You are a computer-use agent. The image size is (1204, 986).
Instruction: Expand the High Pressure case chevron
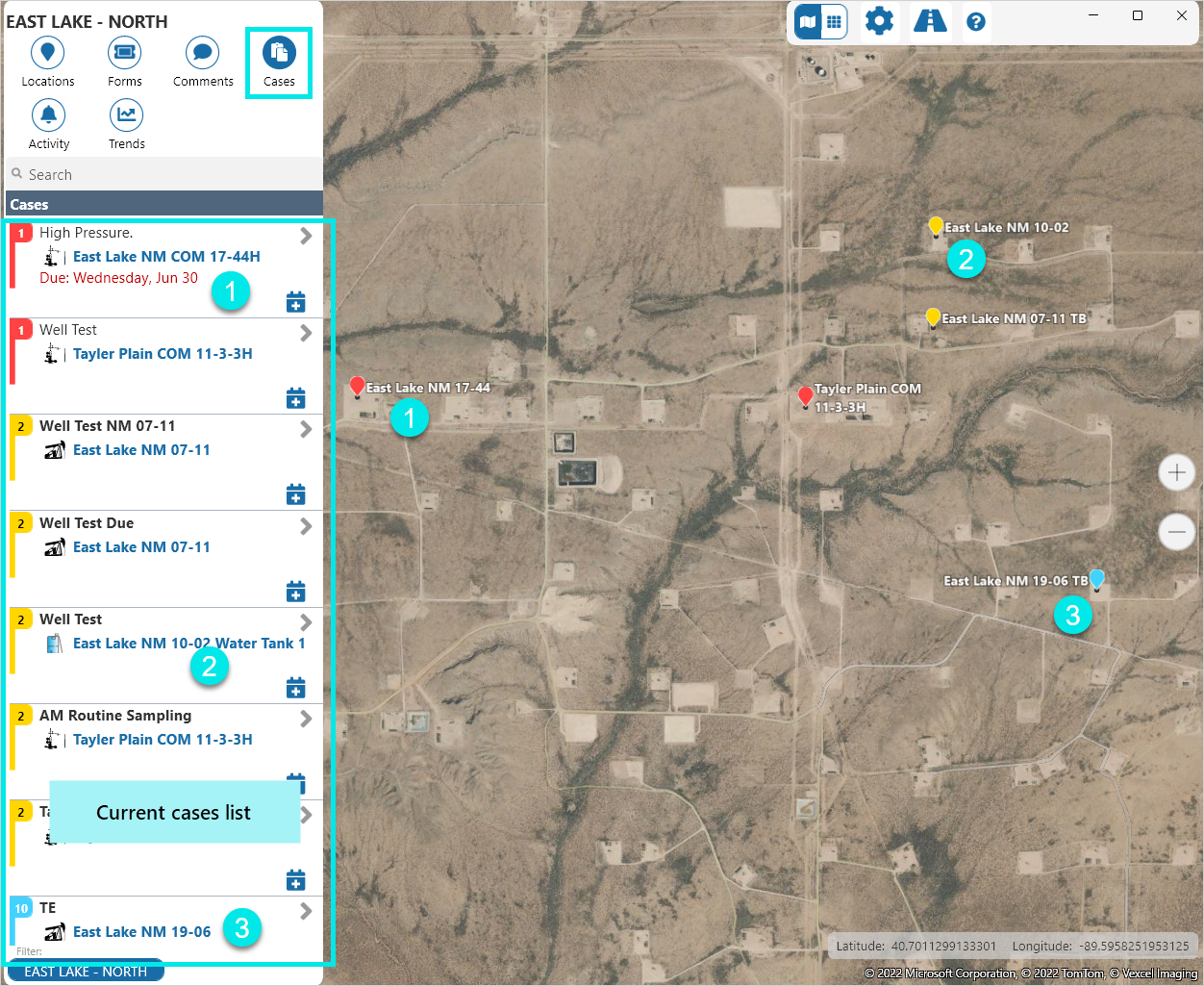tap(306, 236)
